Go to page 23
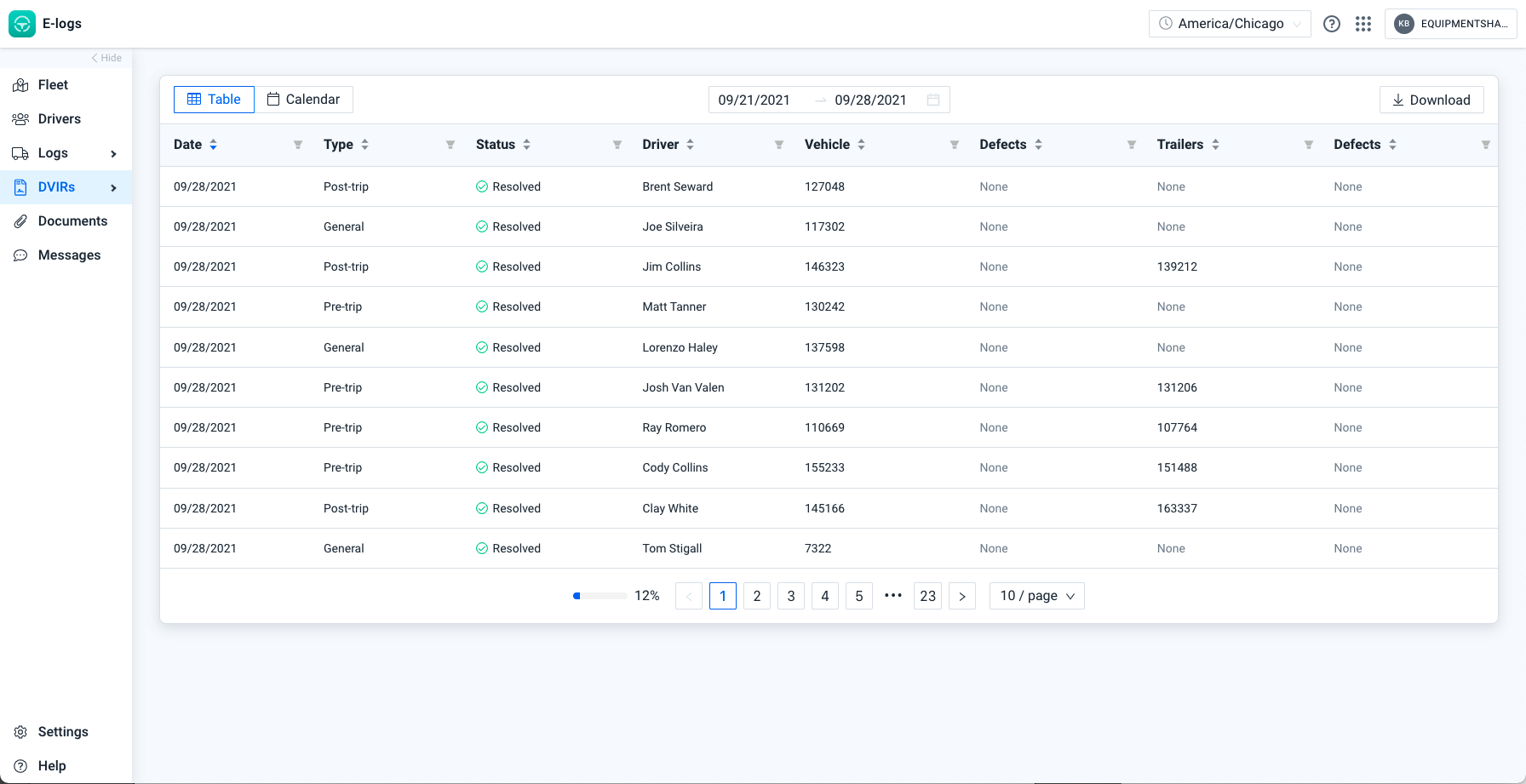 pos(928,596)
